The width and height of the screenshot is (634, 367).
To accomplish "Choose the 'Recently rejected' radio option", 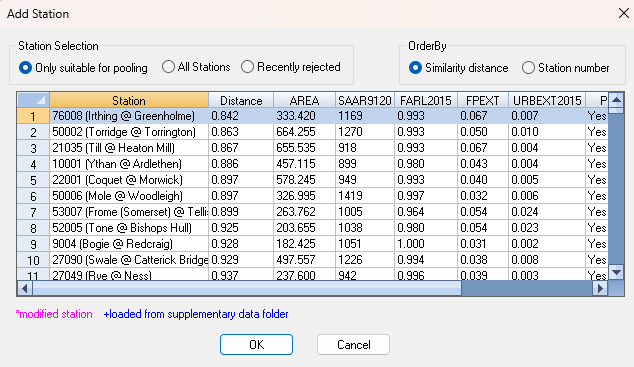I will [x=291, y=67].
